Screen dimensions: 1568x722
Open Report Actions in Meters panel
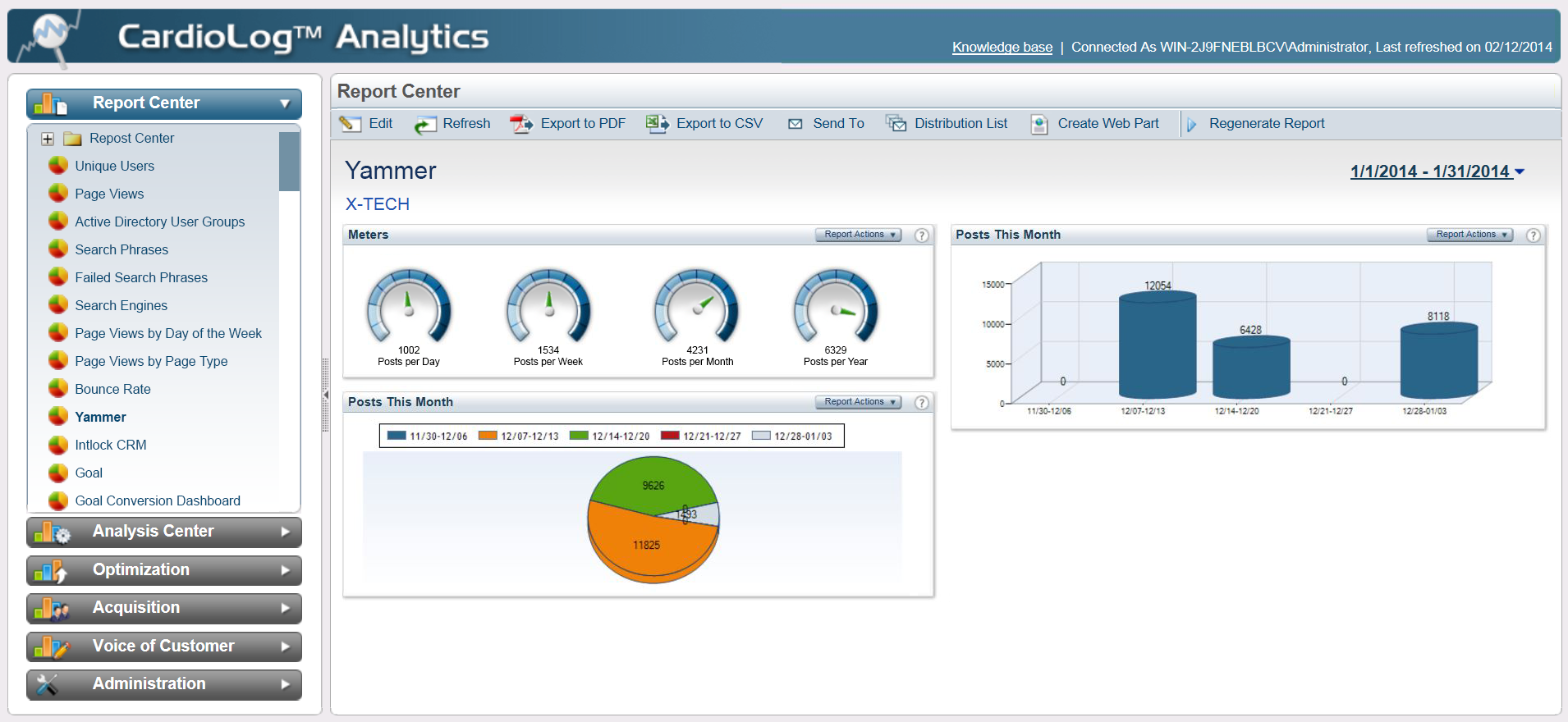pos(858,235)
